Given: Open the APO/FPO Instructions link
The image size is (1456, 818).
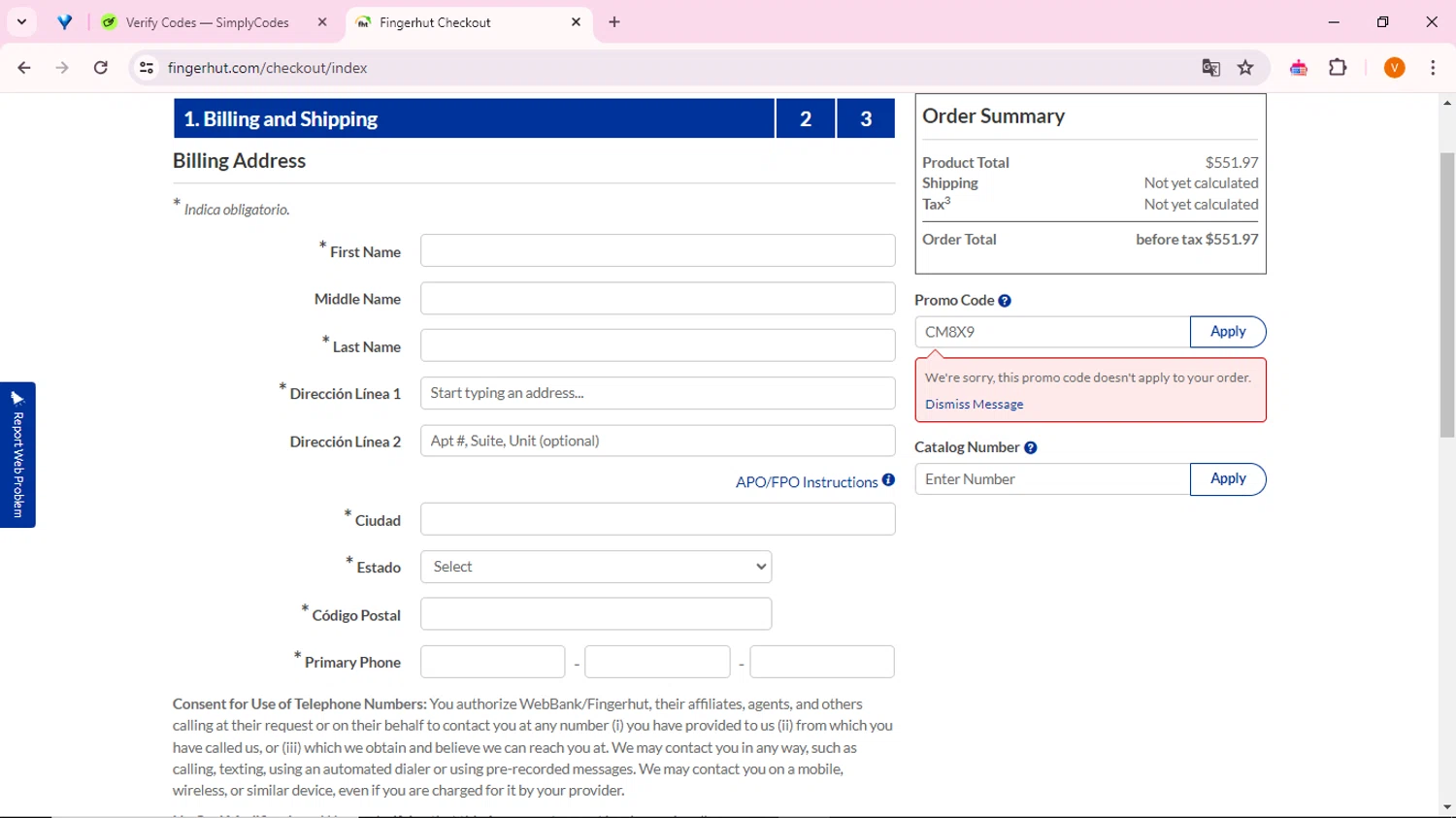Looking at the screenshot, I should click(807, 482).
